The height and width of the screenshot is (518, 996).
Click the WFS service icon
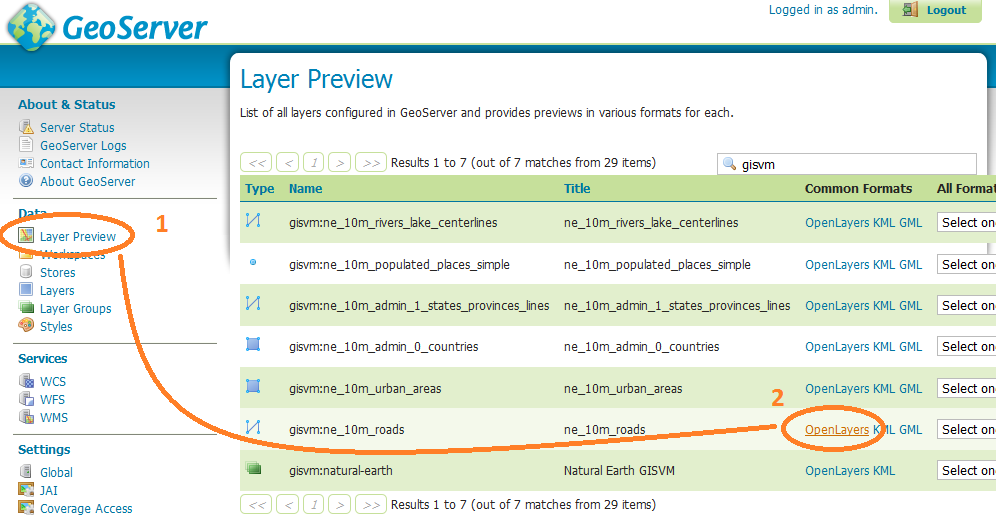[x=26, y=399]
